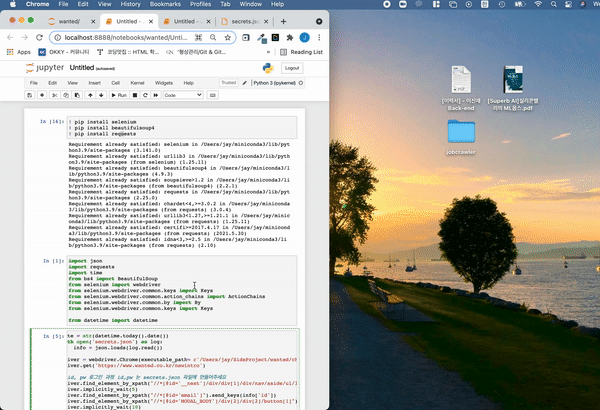Click the Logout button
The image size is (600, 410).
click(291, 68)
